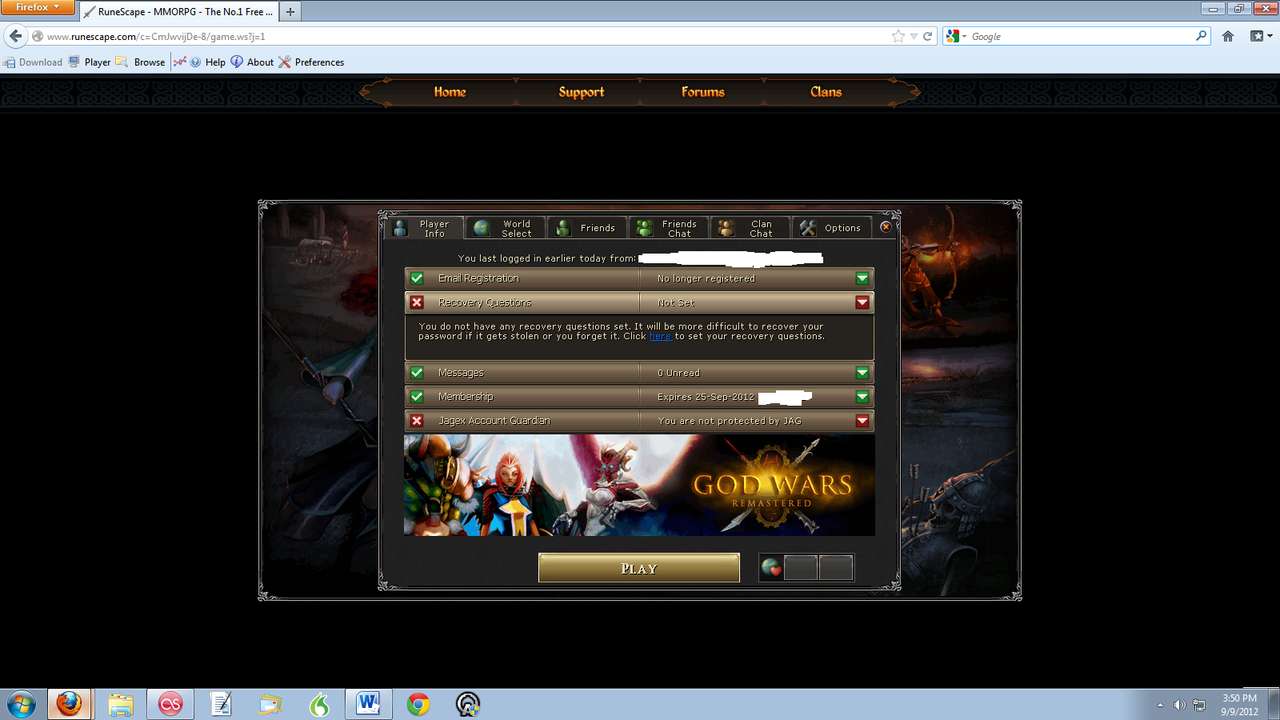Click the green check beside Membership

click(x=417, y=396)
